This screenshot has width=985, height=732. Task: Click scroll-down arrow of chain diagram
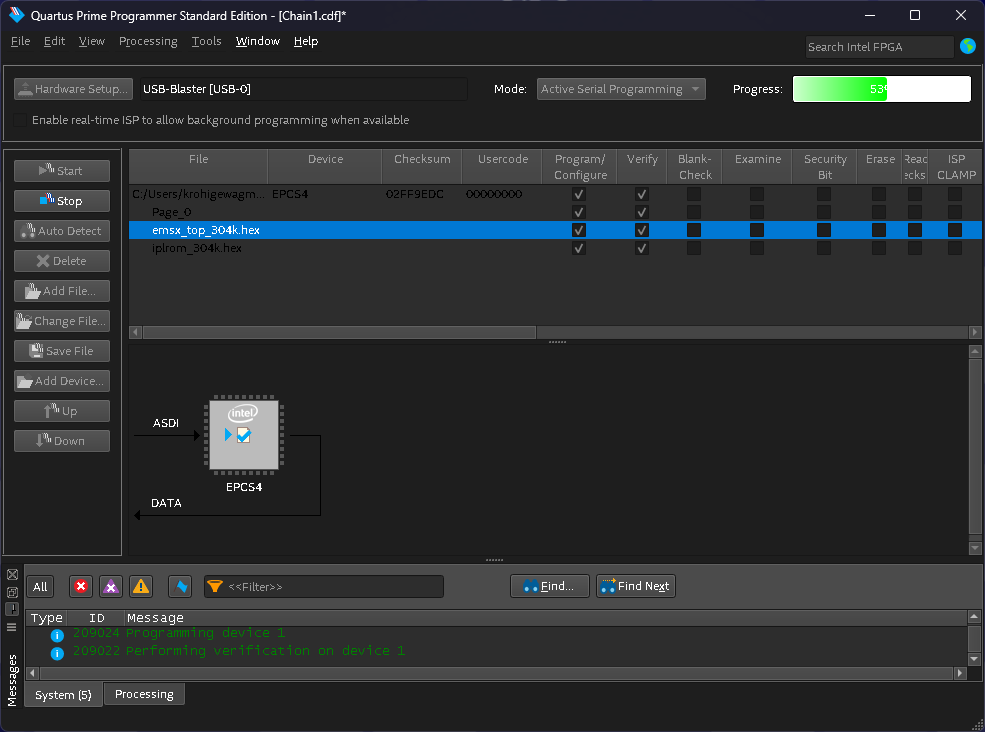[x=975, y=549]
